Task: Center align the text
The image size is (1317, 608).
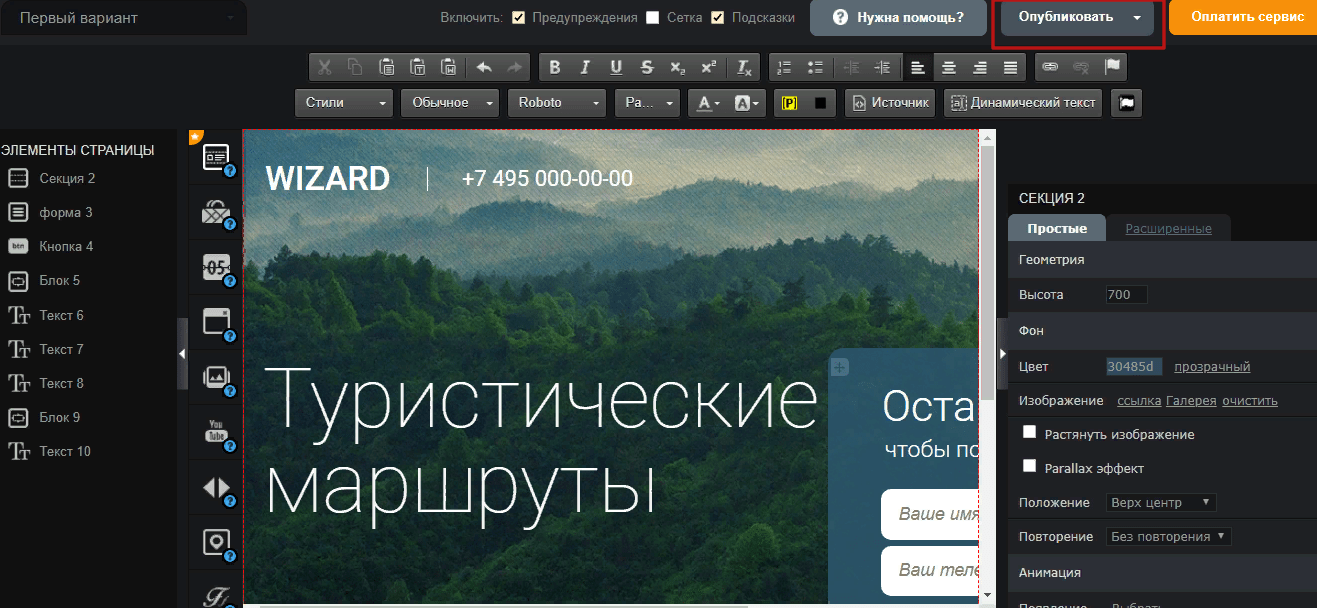Action: coord(949,67)
